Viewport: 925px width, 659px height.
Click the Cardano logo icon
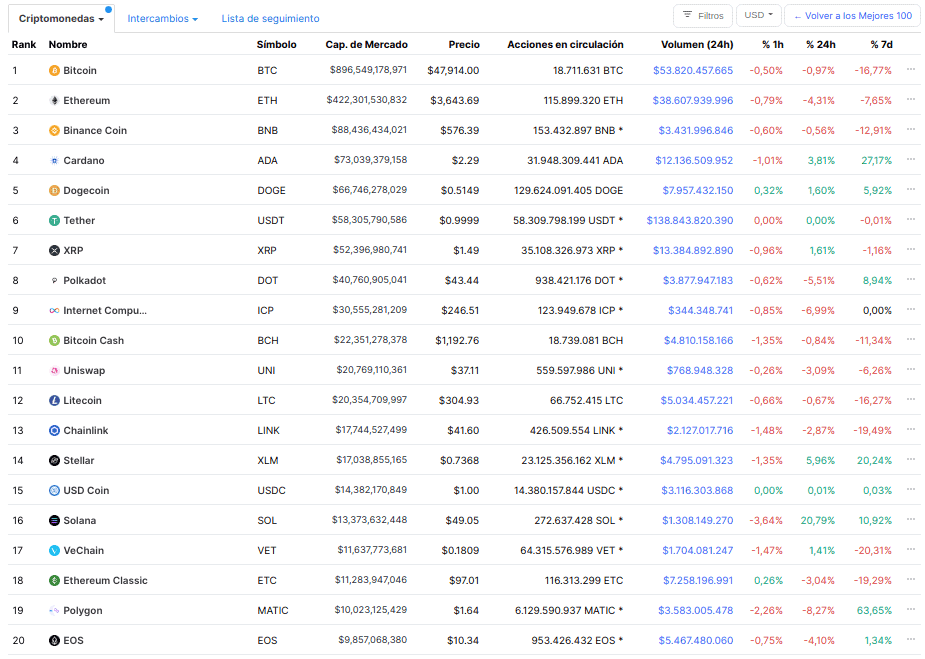click(54, 160)
